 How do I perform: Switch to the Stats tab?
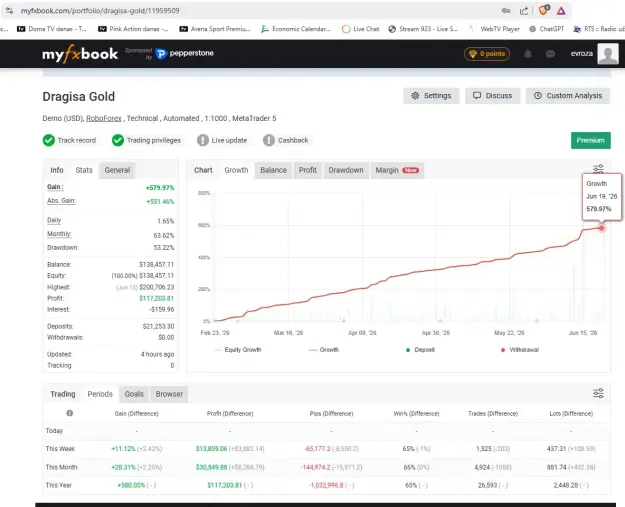(x=84, y=170)
